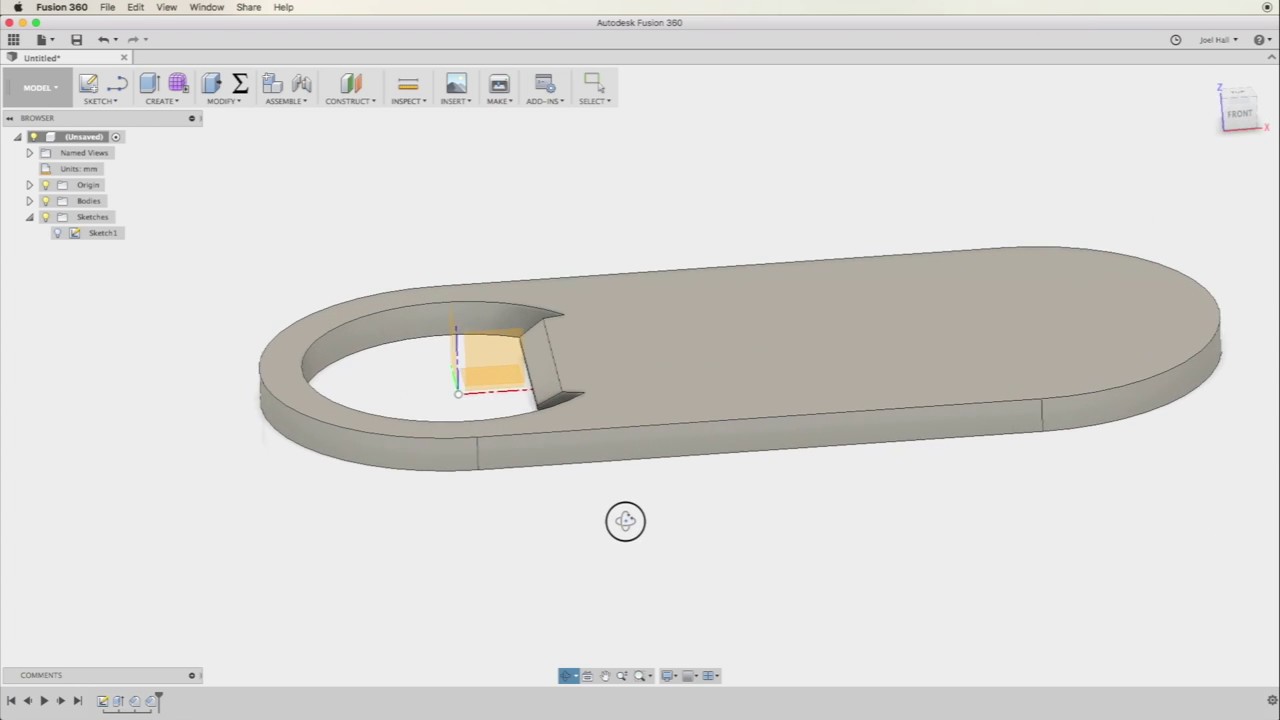Click the Insert image icon
Viewport: 1280px width, 720px height.
point(456,84)
